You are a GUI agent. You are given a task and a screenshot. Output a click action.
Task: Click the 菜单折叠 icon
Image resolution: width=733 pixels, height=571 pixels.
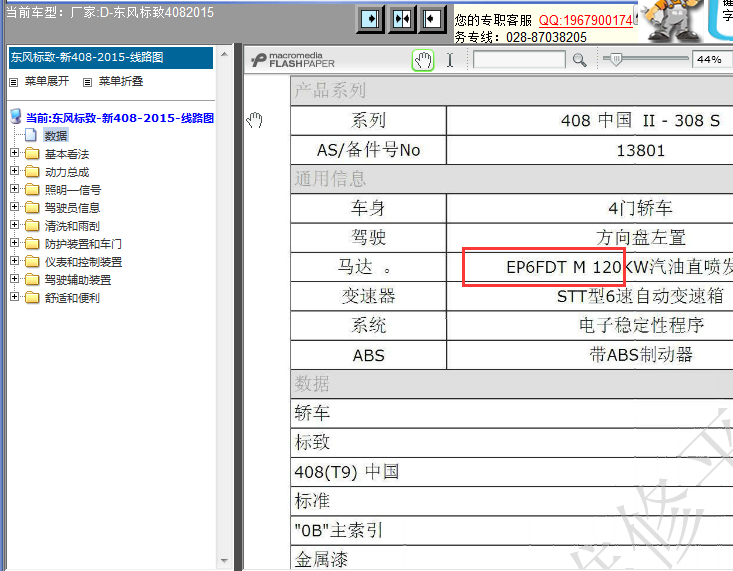(87, 82)
